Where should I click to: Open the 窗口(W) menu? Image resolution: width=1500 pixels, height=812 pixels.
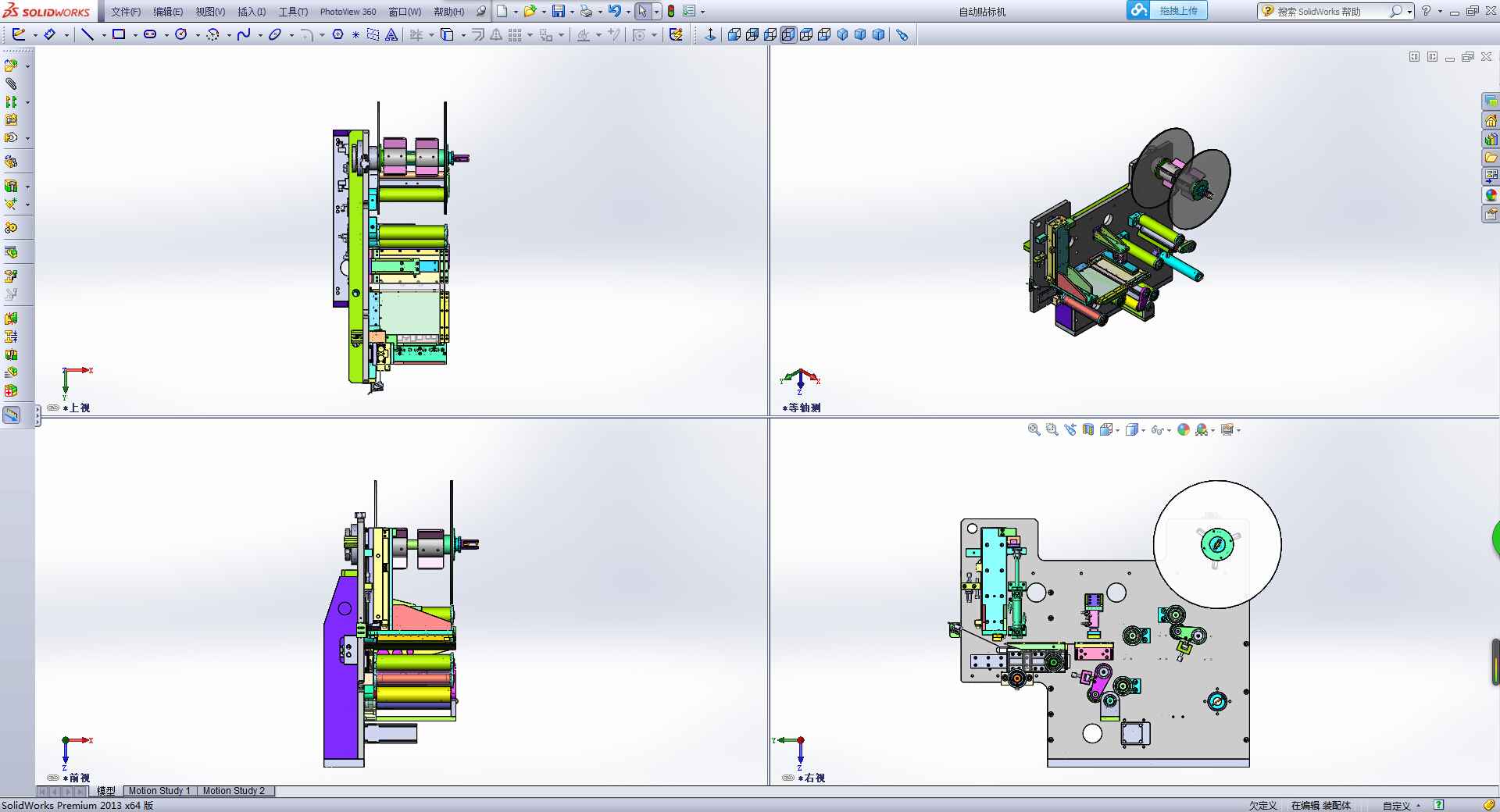click(x=405, y=12)
